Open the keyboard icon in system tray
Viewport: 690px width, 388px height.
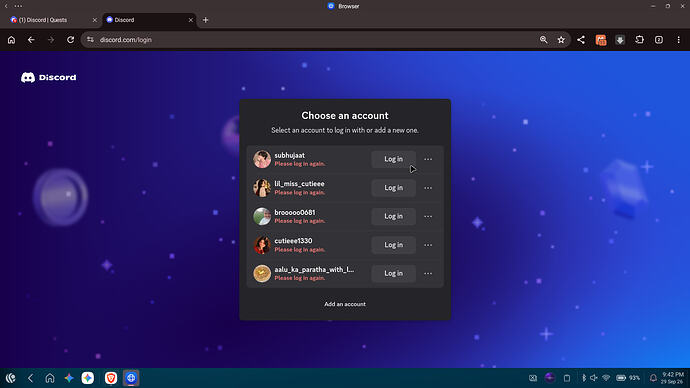[533, 378]
